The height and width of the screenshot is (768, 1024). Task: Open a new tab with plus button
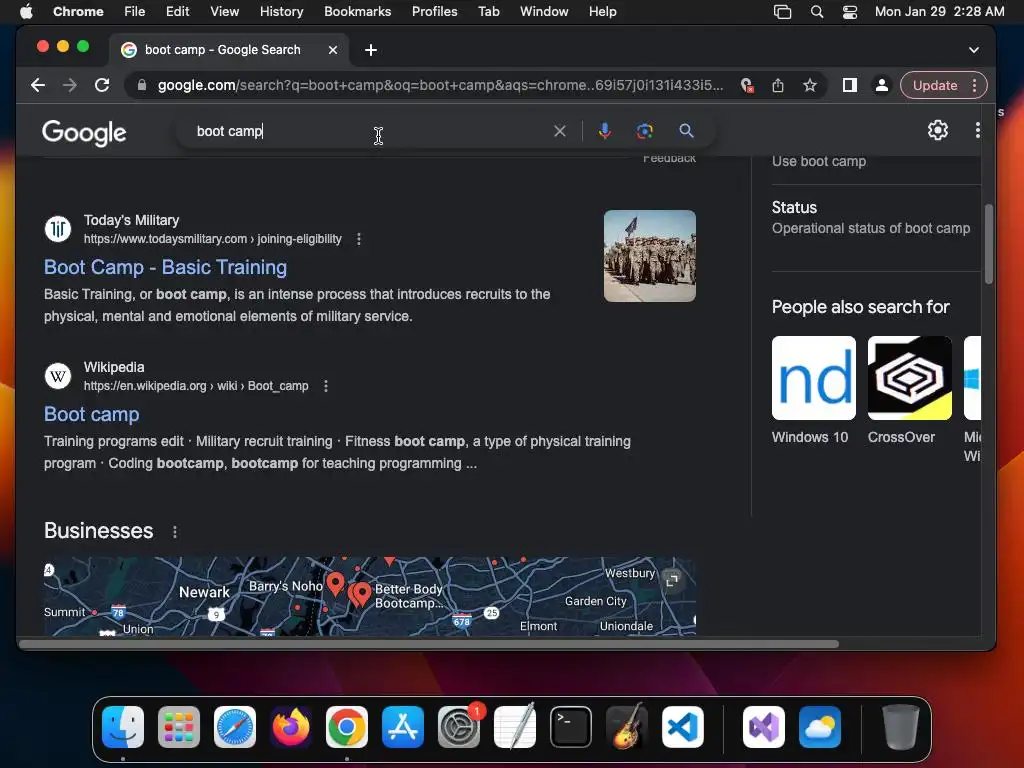371,50
